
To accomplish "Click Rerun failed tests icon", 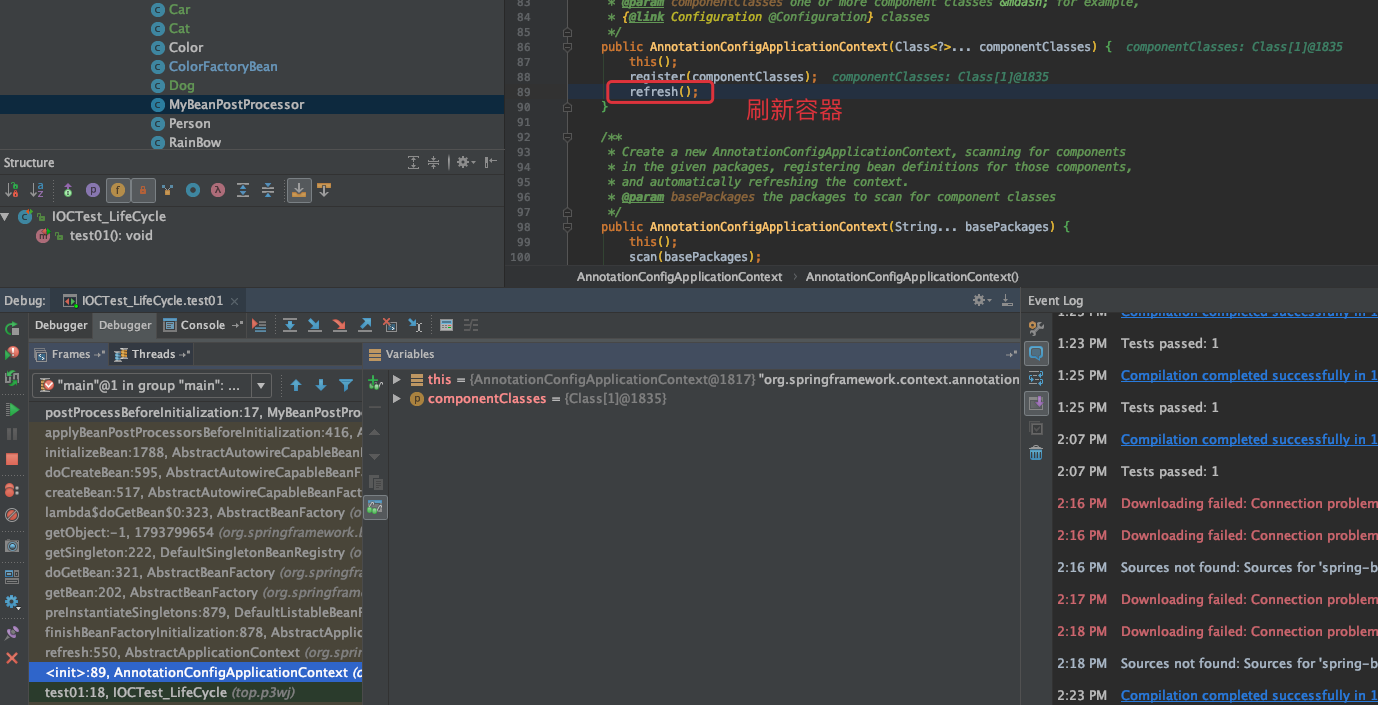I will click(x=12, y=353).
